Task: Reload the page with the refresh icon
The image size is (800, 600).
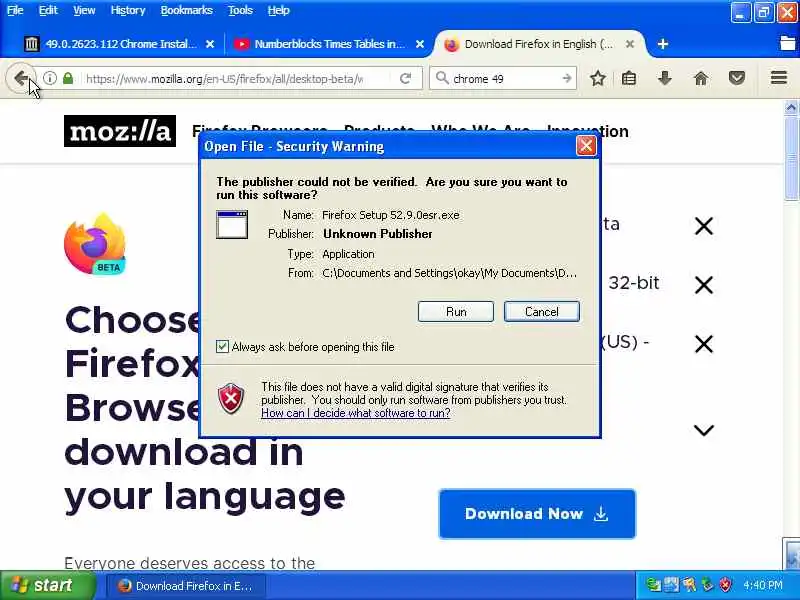Action: pos(405,79)
